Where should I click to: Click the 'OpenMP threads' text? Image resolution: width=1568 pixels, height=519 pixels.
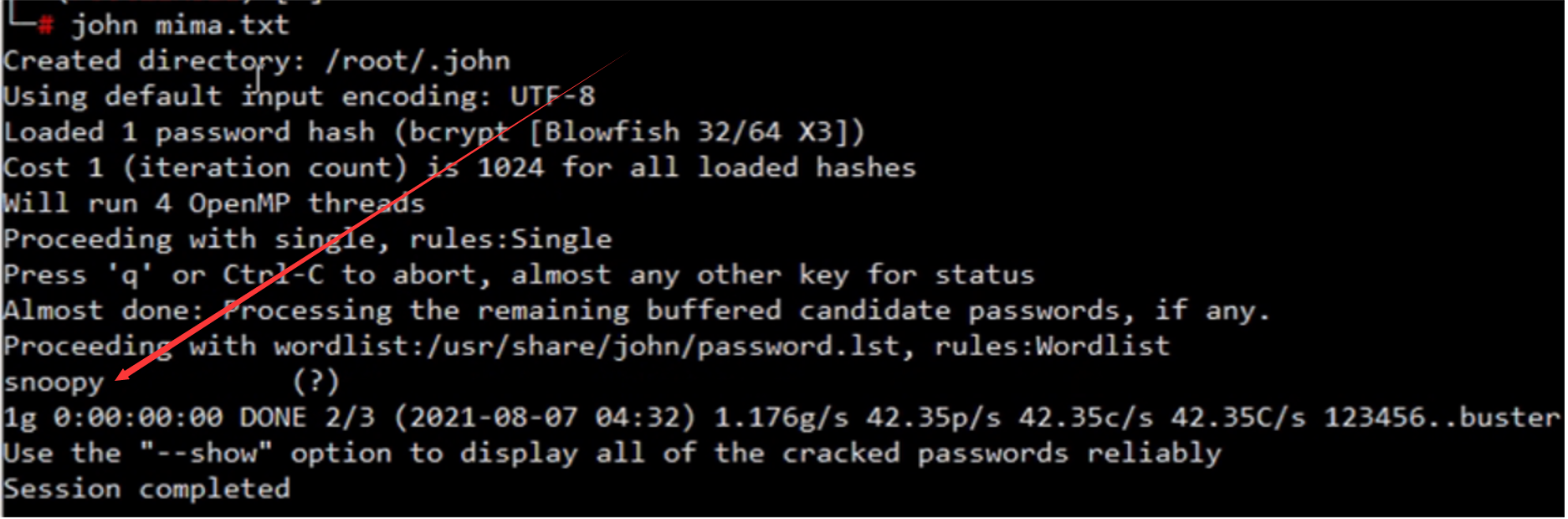point(306,203)
